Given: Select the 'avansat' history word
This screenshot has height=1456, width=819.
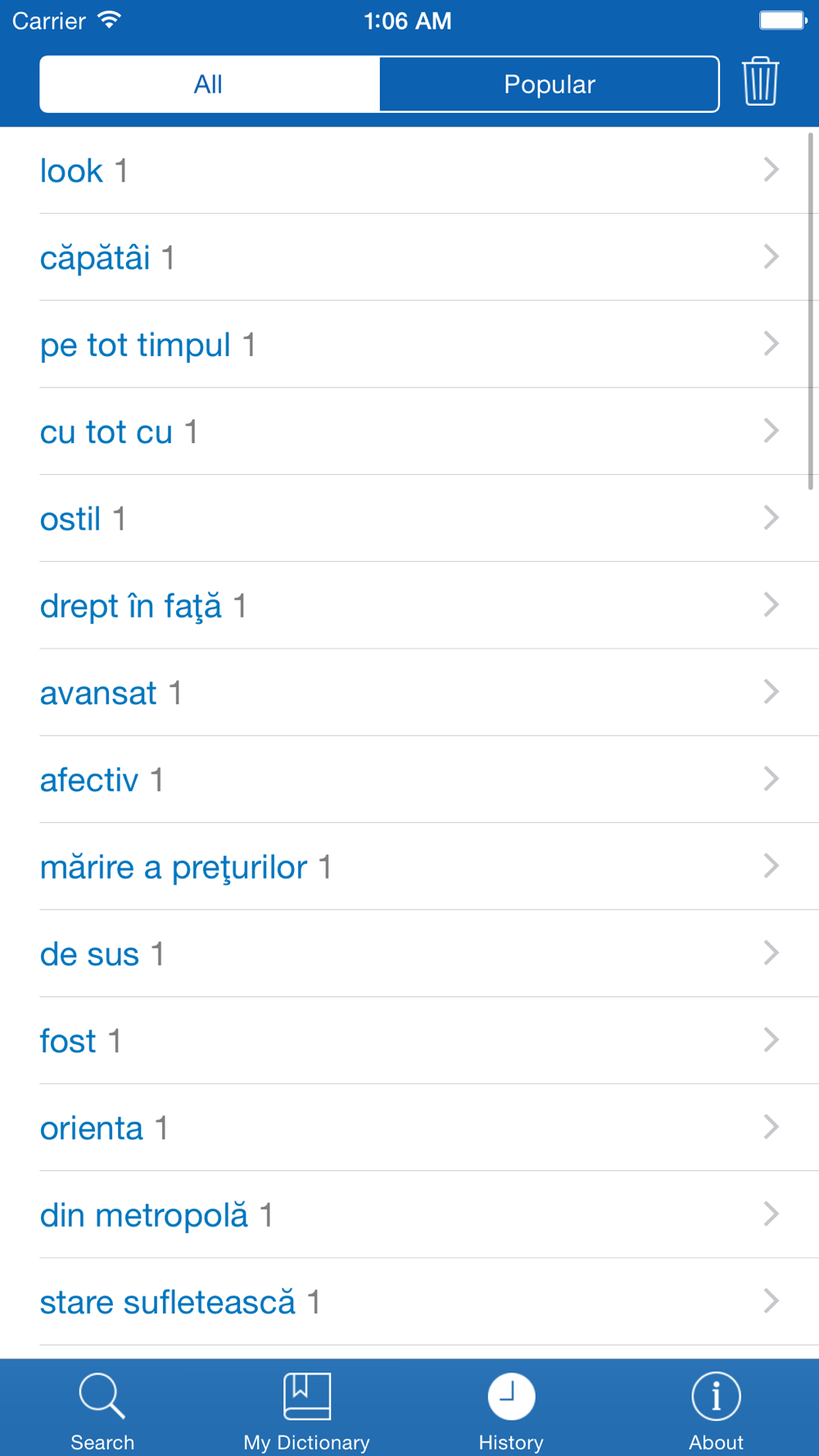Looking at the screenshot, I should point(98,694).
